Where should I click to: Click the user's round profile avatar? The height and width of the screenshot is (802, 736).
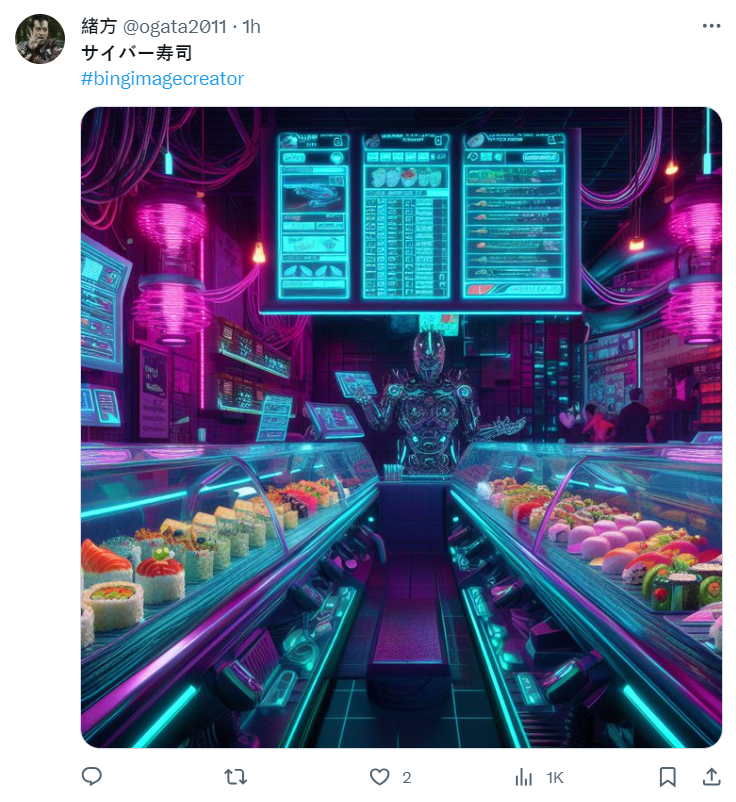(x=40, y=39)
